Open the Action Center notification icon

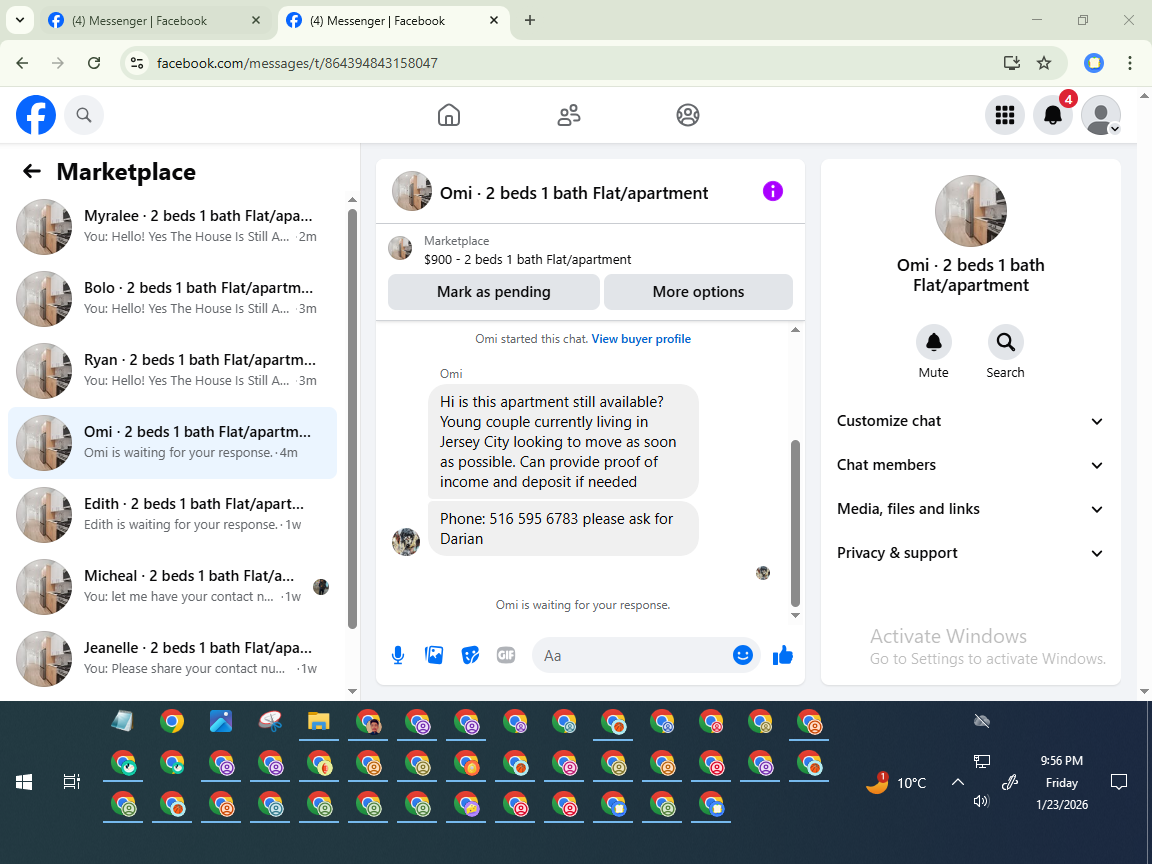pos(1118,782)
